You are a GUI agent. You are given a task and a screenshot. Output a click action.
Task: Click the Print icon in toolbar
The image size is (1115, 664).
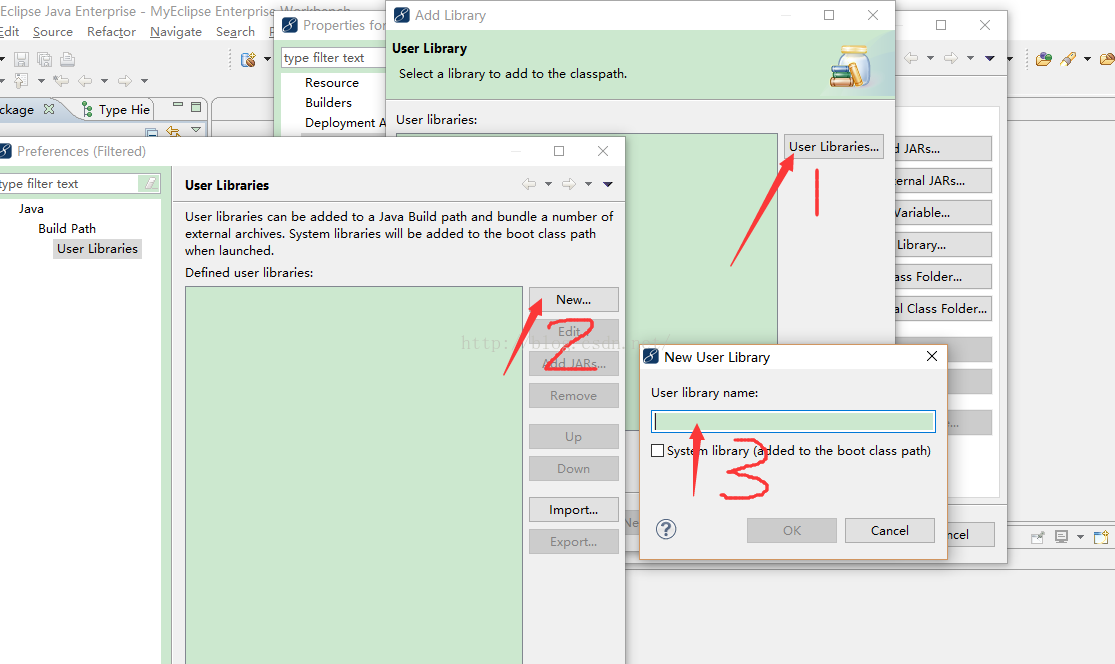(68, 59)
